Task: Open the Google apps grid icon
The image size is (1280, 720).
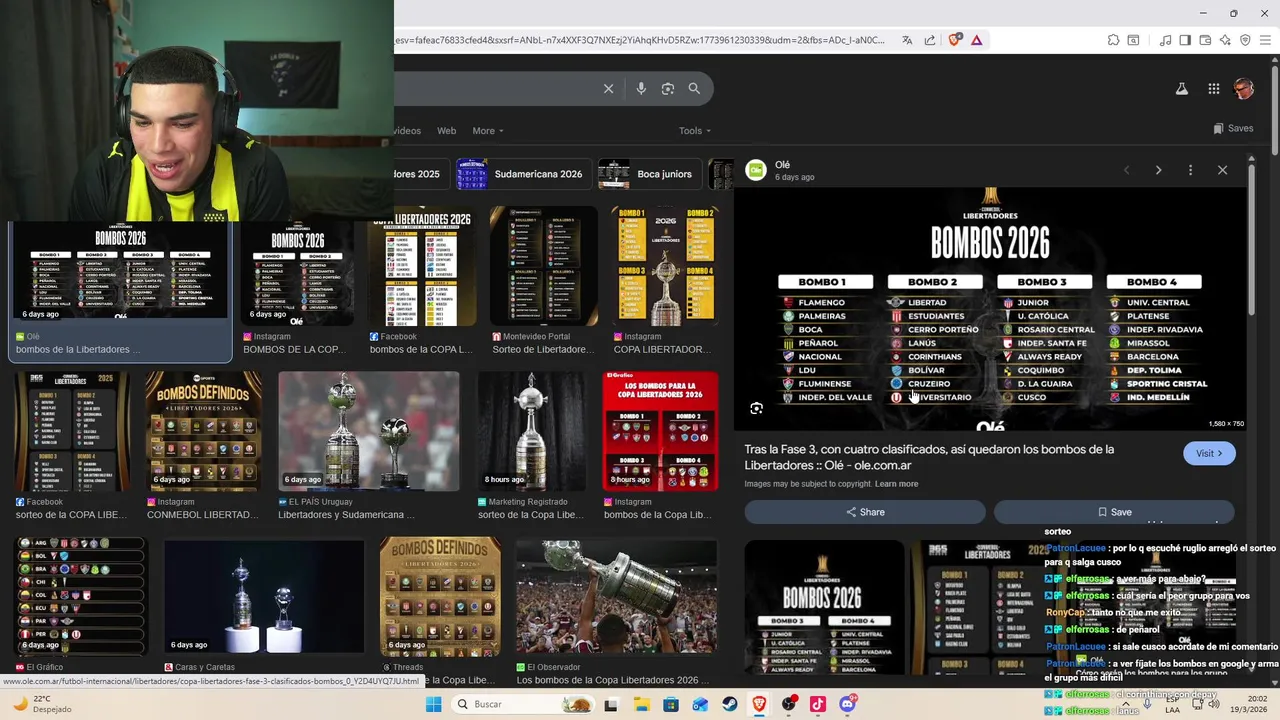Action: 1213,89
